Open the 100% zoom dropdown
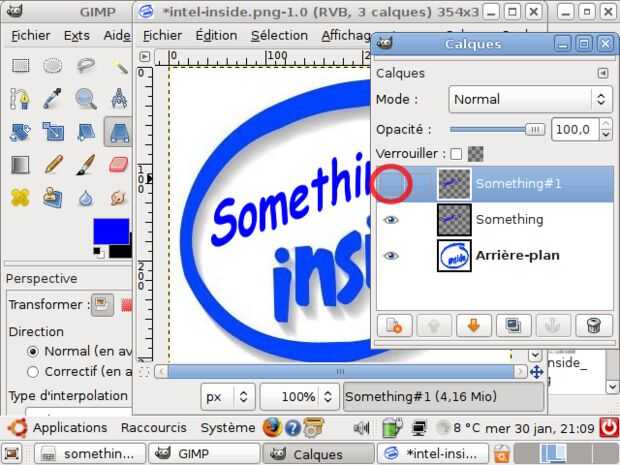The image size is (620, 465). click(299, 396)
